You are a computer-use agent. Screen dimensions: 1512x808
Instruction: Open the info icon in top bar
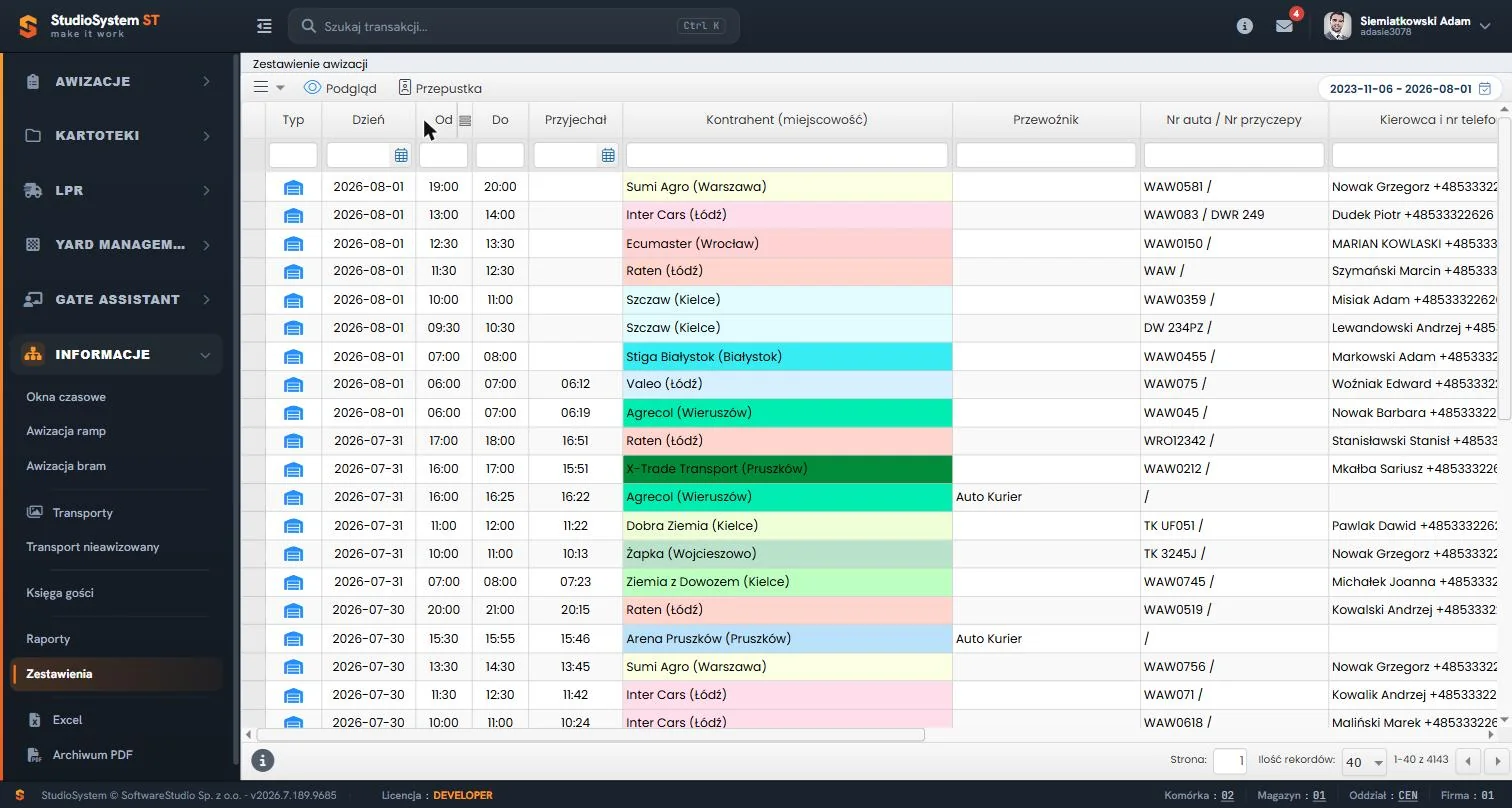point(1245,26)
